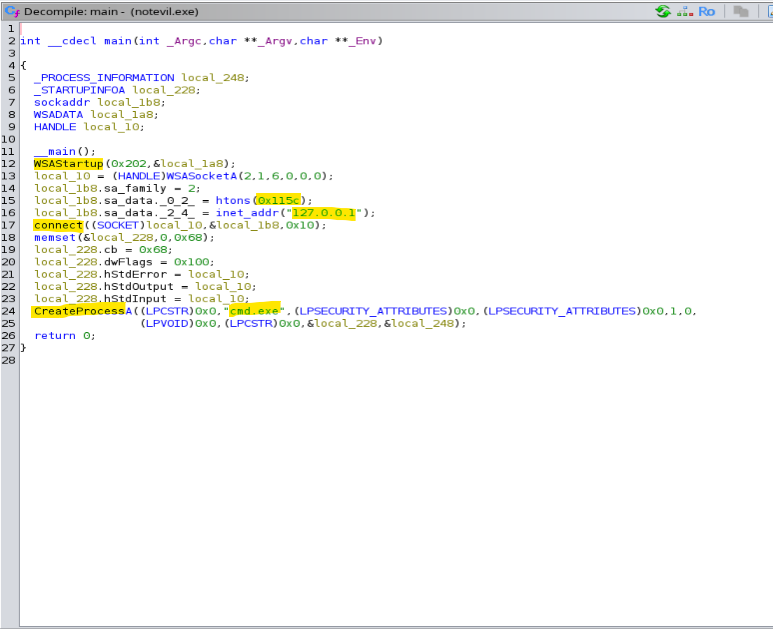
Task: Click the return keyword on line 26
Action: (55, 336)
